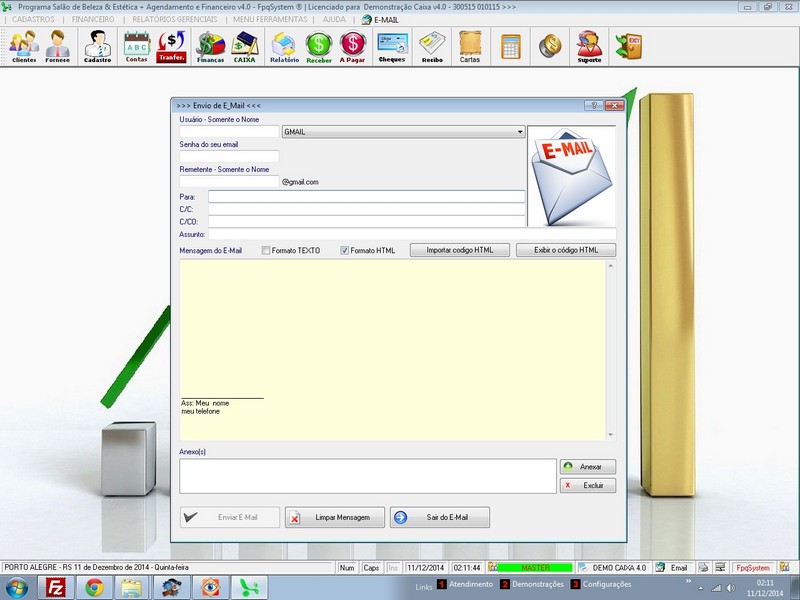Open the E-MAIL menu item
The width and height of the screenshot is (800, 600).
pos(380,20)
